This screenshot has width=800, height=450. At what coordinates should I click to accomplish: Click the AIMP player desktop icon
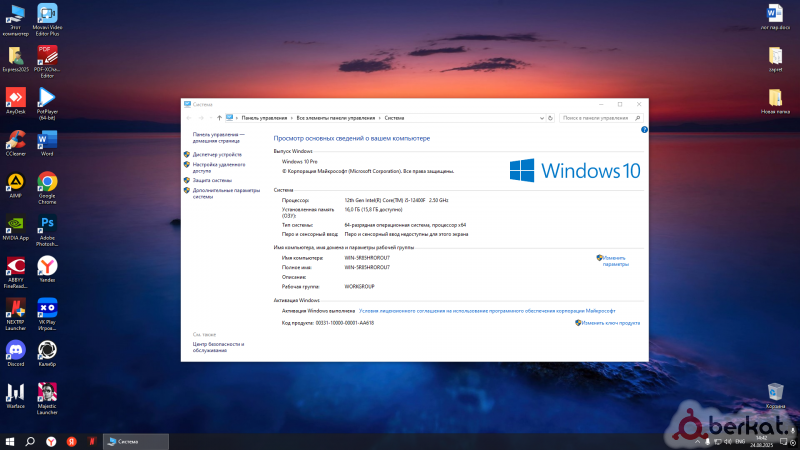tap(15, 183)
